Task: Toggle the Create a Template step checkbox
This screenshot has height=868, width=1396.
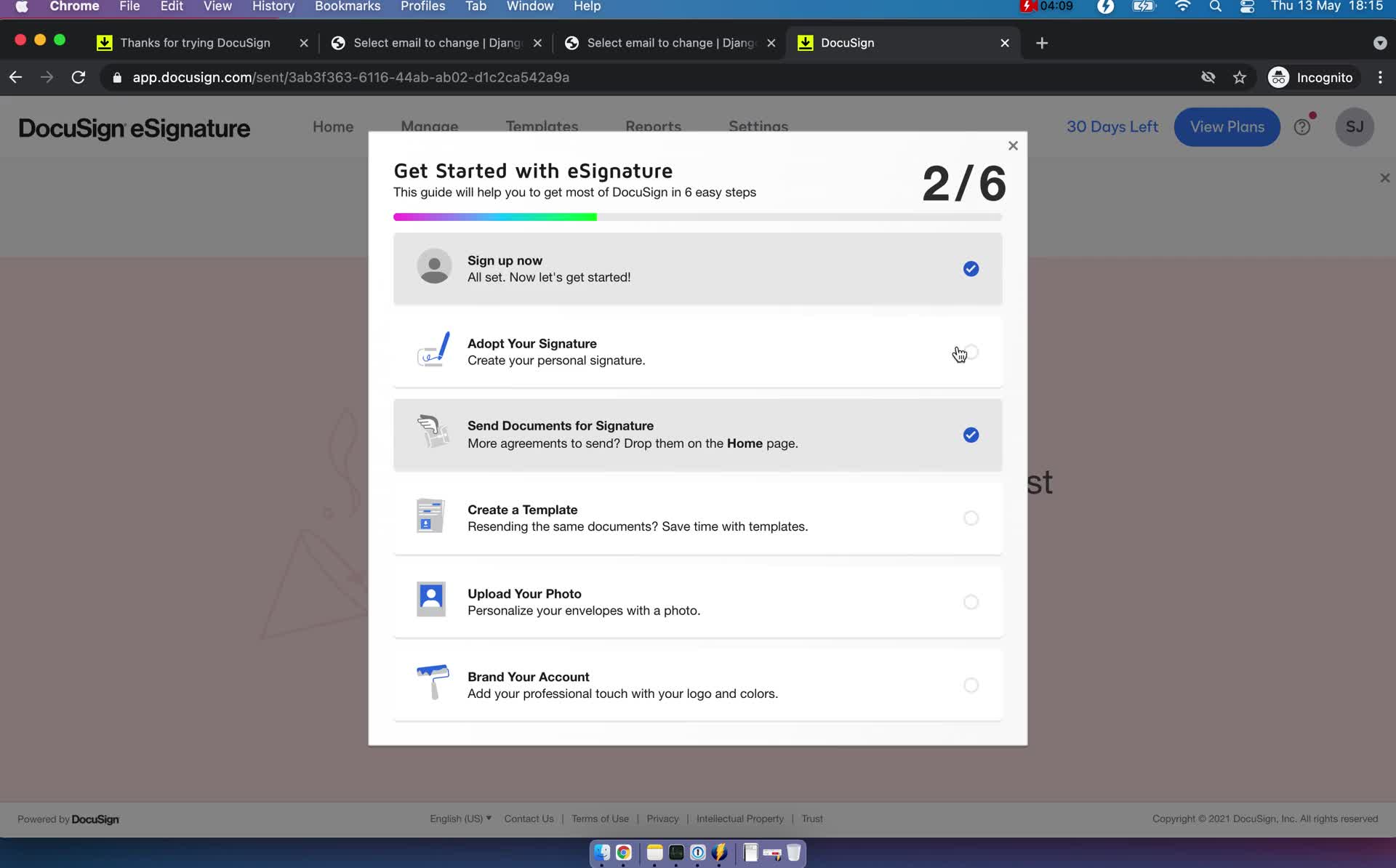Action: (971, 518)
